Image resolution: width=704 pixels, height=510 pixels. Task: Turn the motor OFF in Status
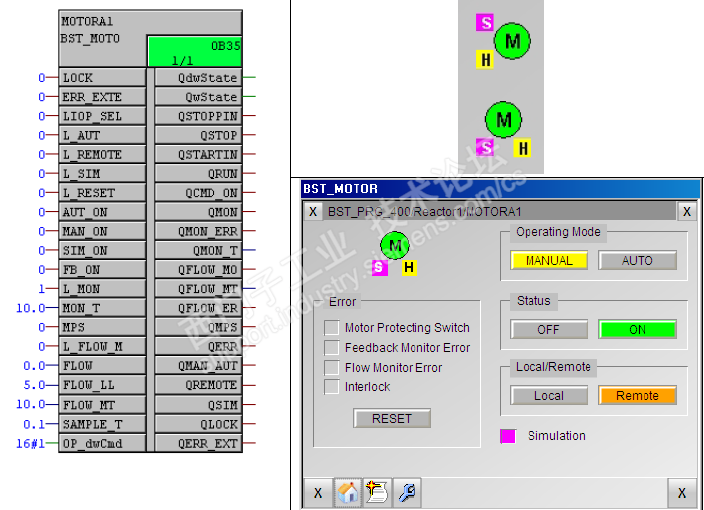(x=549, y=329)
